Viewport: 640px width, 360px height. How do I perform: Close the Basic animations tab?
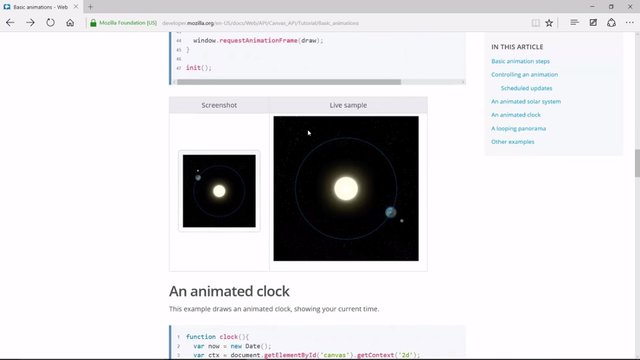[x=76, y=7]
